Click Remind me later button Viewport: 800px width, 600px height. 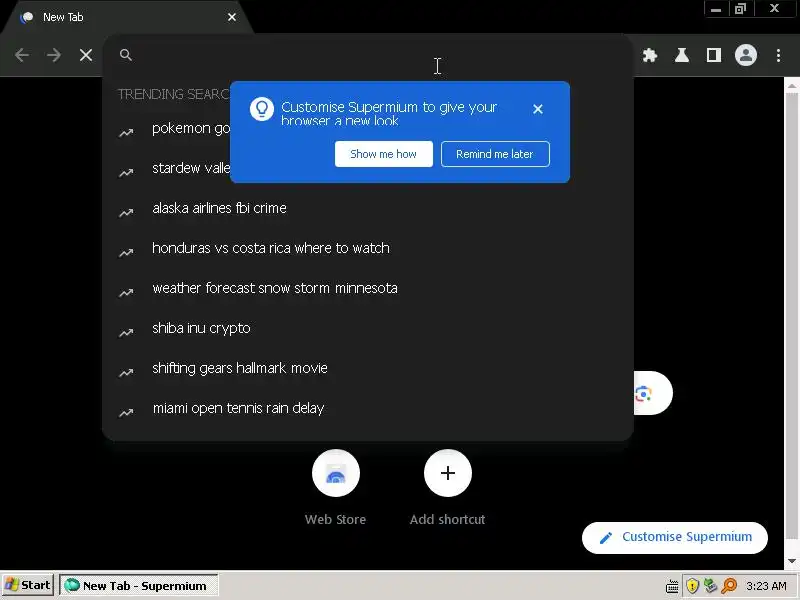[x=495, y=154]
